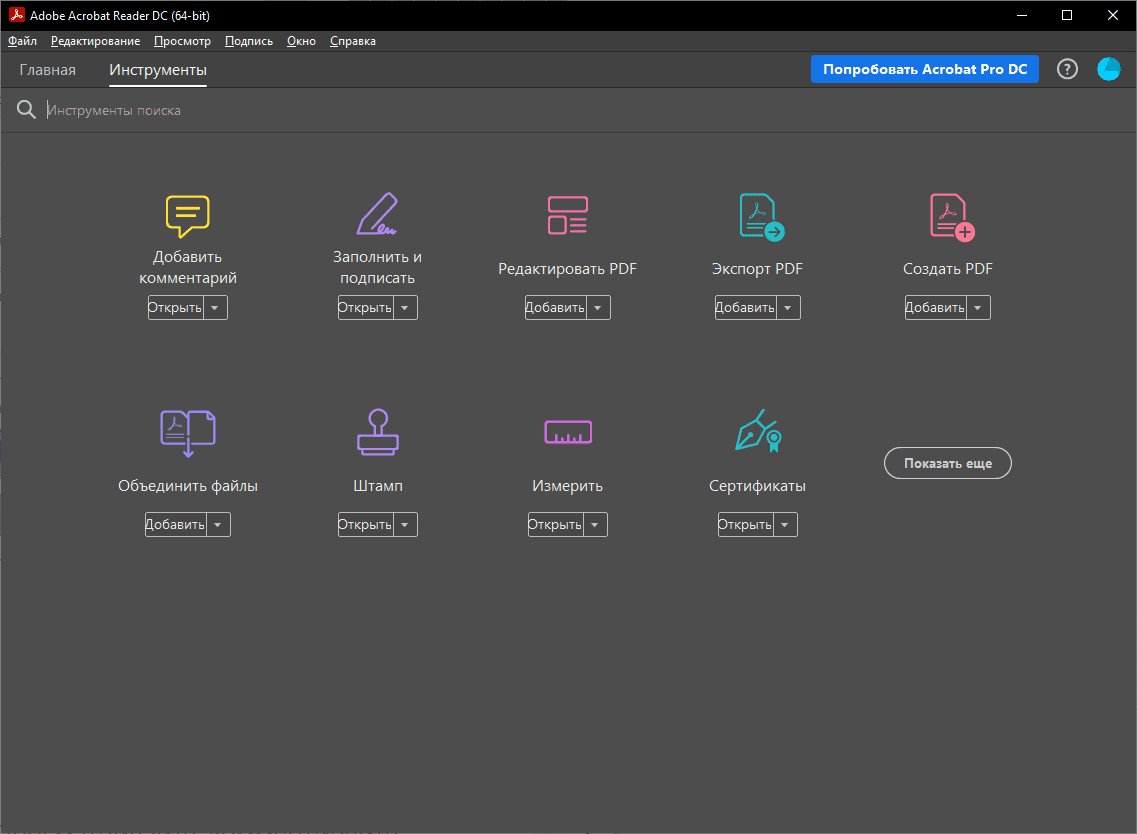Click the Create PDF icon
This screenshot has width=1137, height=834.
click(x=952, y=217)
